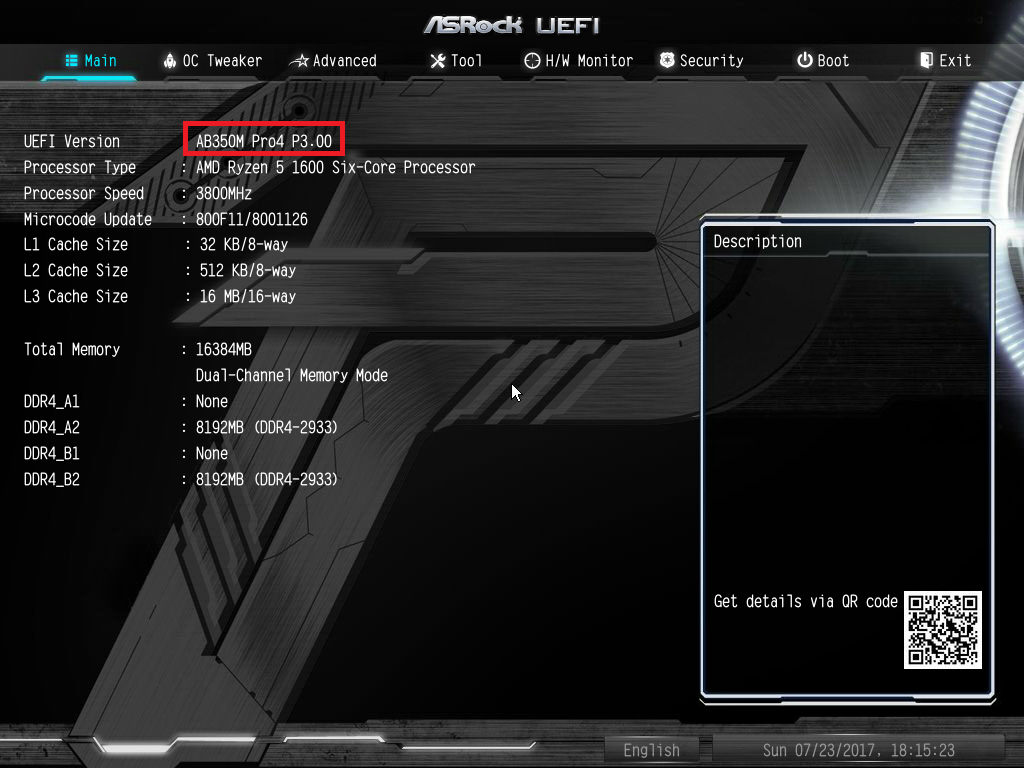
Task: Click the Advanced star icon
Action: tap(299, 61)
